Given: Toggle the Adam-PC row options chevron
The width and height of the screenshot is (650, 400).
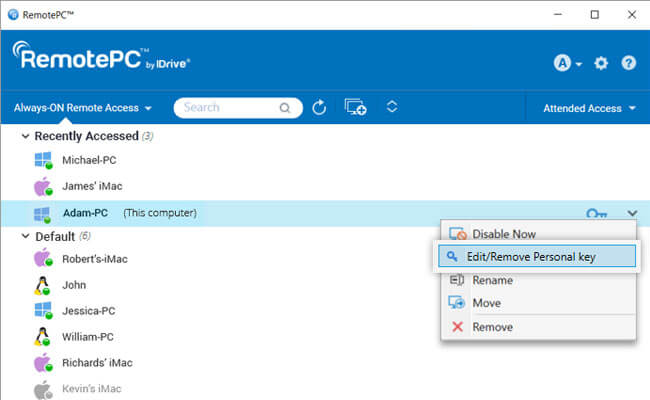Looking at the screenshot, I should pos(632,213).
